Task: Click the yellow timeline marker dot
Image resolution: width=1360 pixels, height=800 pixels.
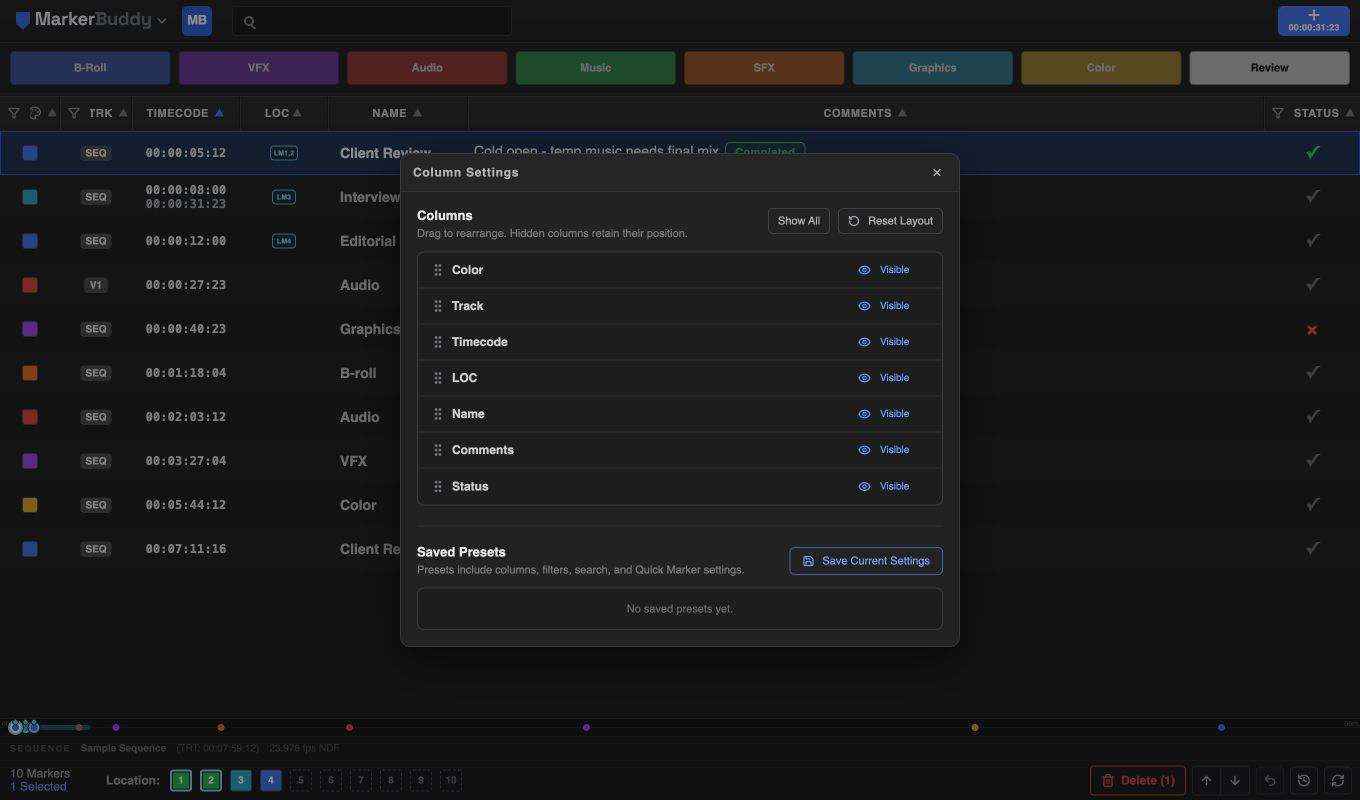Action: [975, 728]
